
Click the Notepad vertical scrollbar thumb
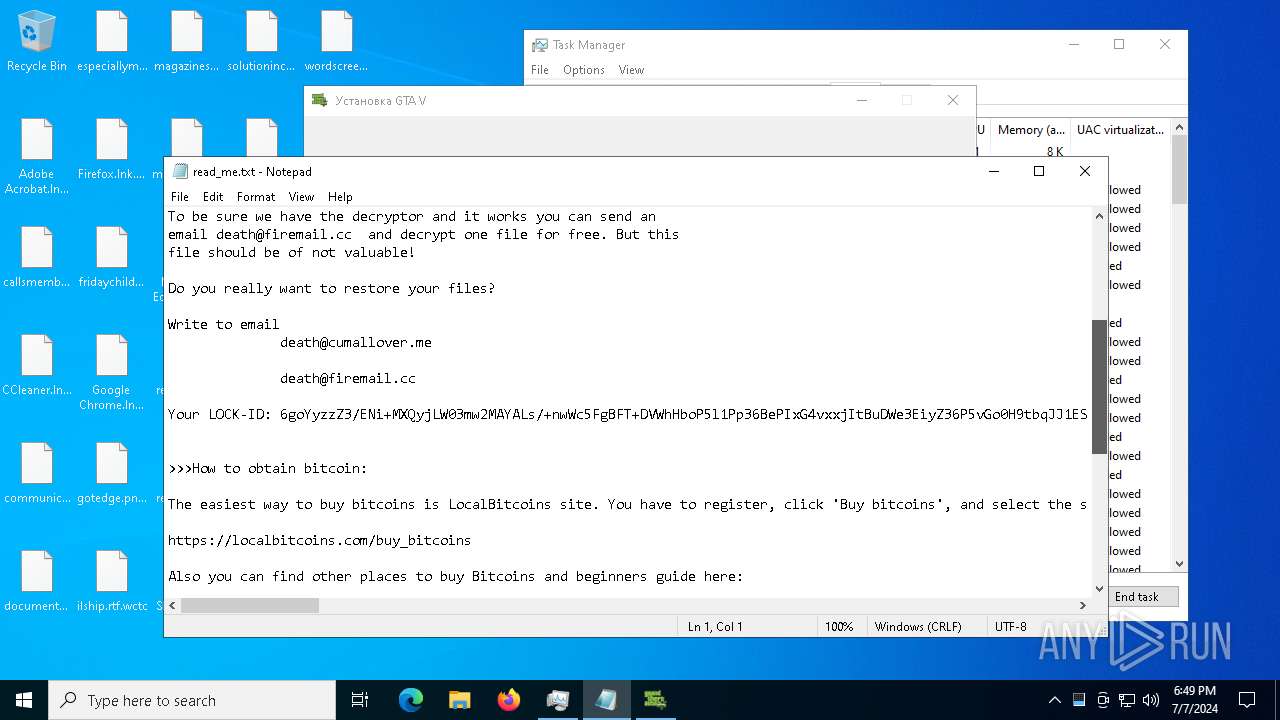tap(1099, 386)
